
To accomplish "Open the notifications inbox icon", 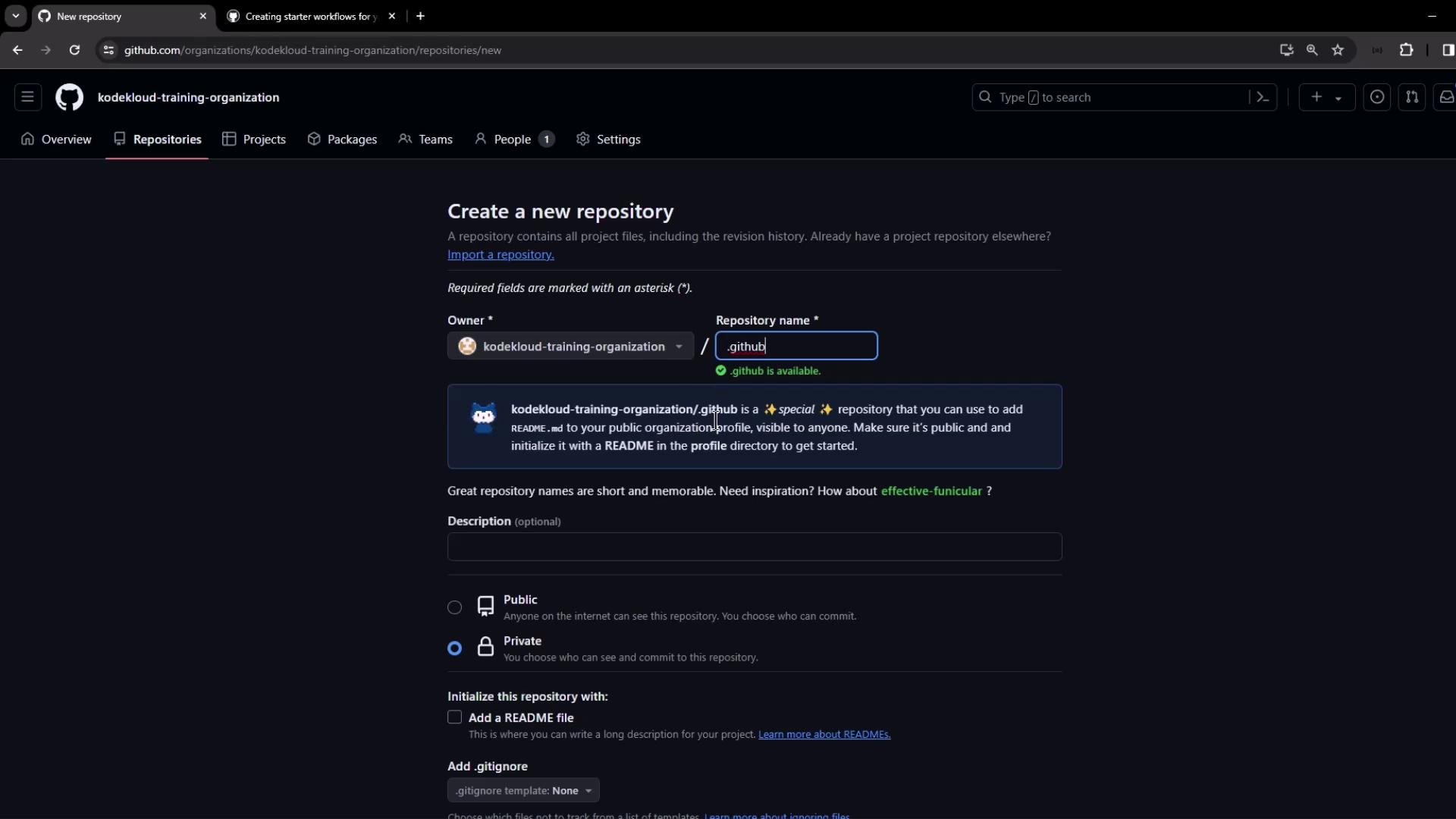I will point(1446,97).
